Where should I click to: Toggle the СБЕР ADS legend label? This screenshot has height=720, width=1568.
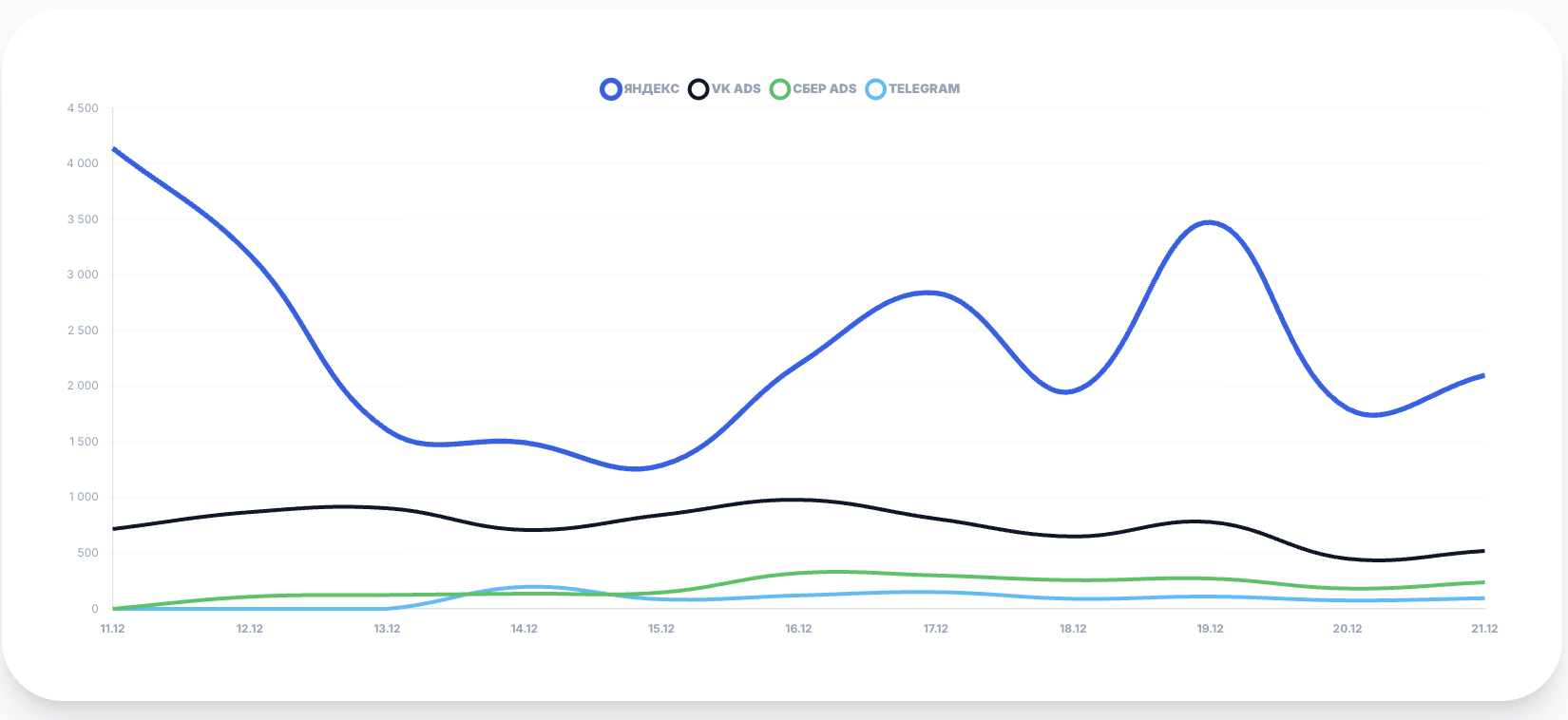coord(825,89)
